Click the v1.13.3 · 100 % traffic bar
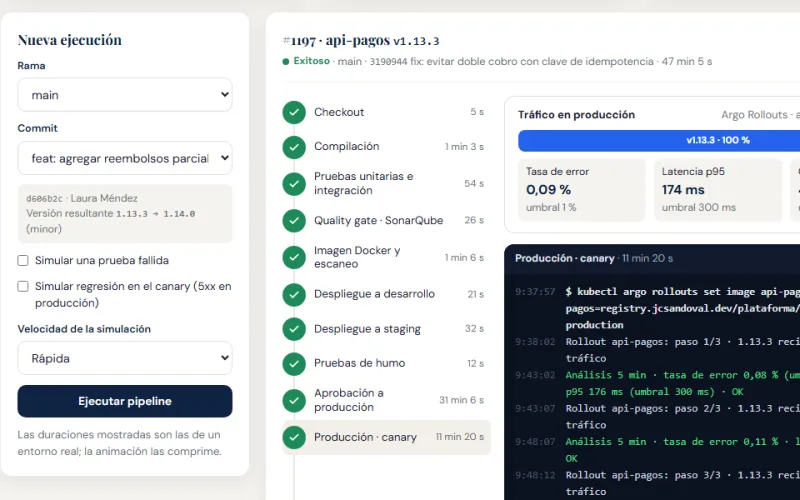Viewport: 800px width, 500px height. click(x=659, y=141)
